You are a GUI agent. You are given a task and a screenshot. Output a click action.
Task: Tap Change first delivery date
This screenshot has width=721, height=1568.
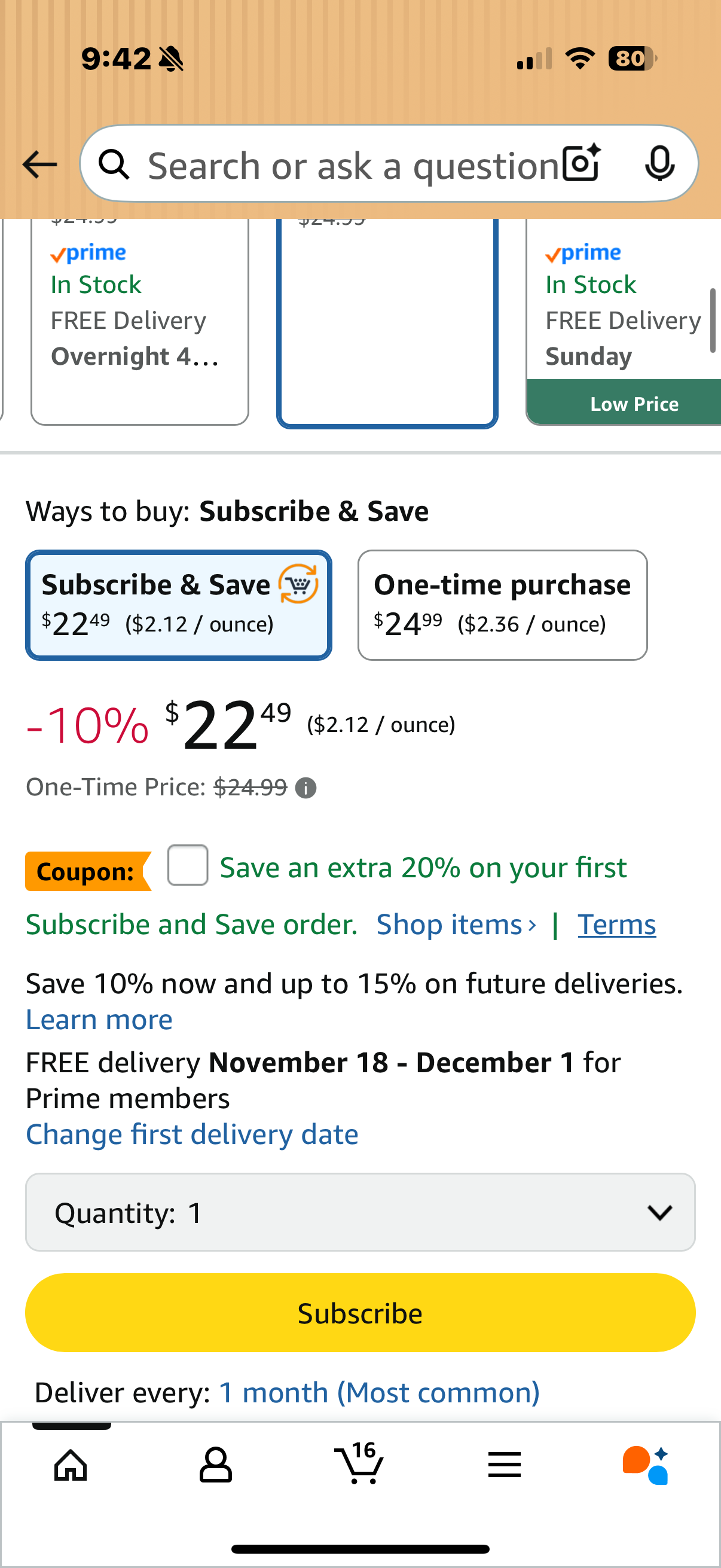192,1134
